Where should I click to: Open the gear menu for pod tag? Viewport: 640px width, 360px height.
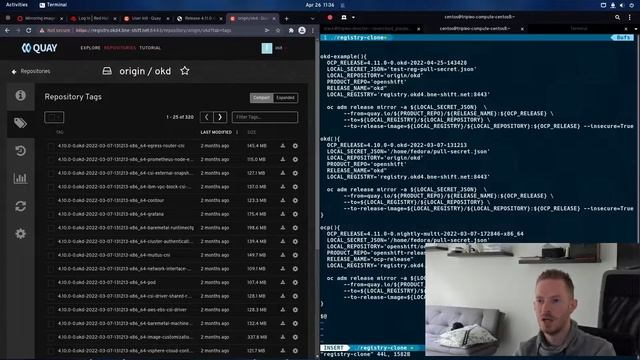coord(295,282)
